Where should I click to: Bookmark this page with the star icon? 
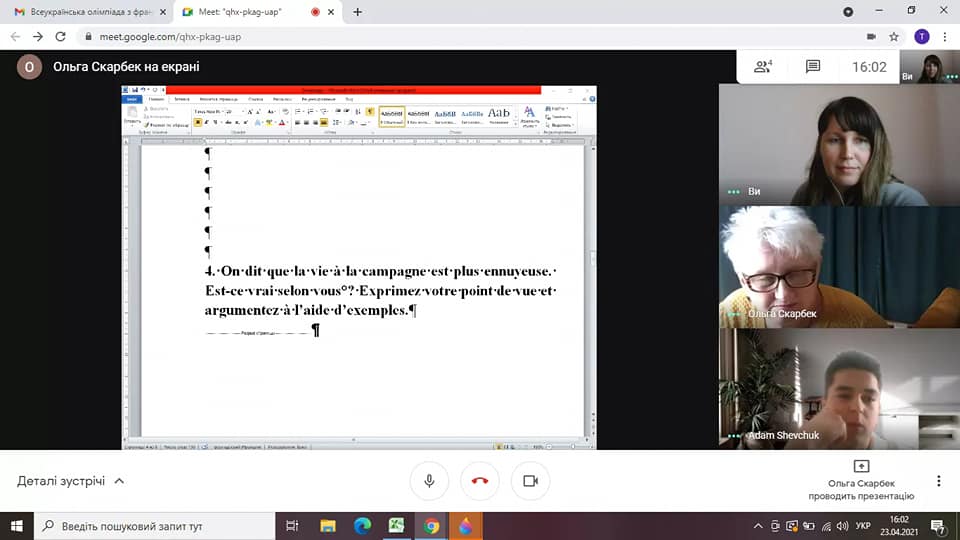click(894, 36)
